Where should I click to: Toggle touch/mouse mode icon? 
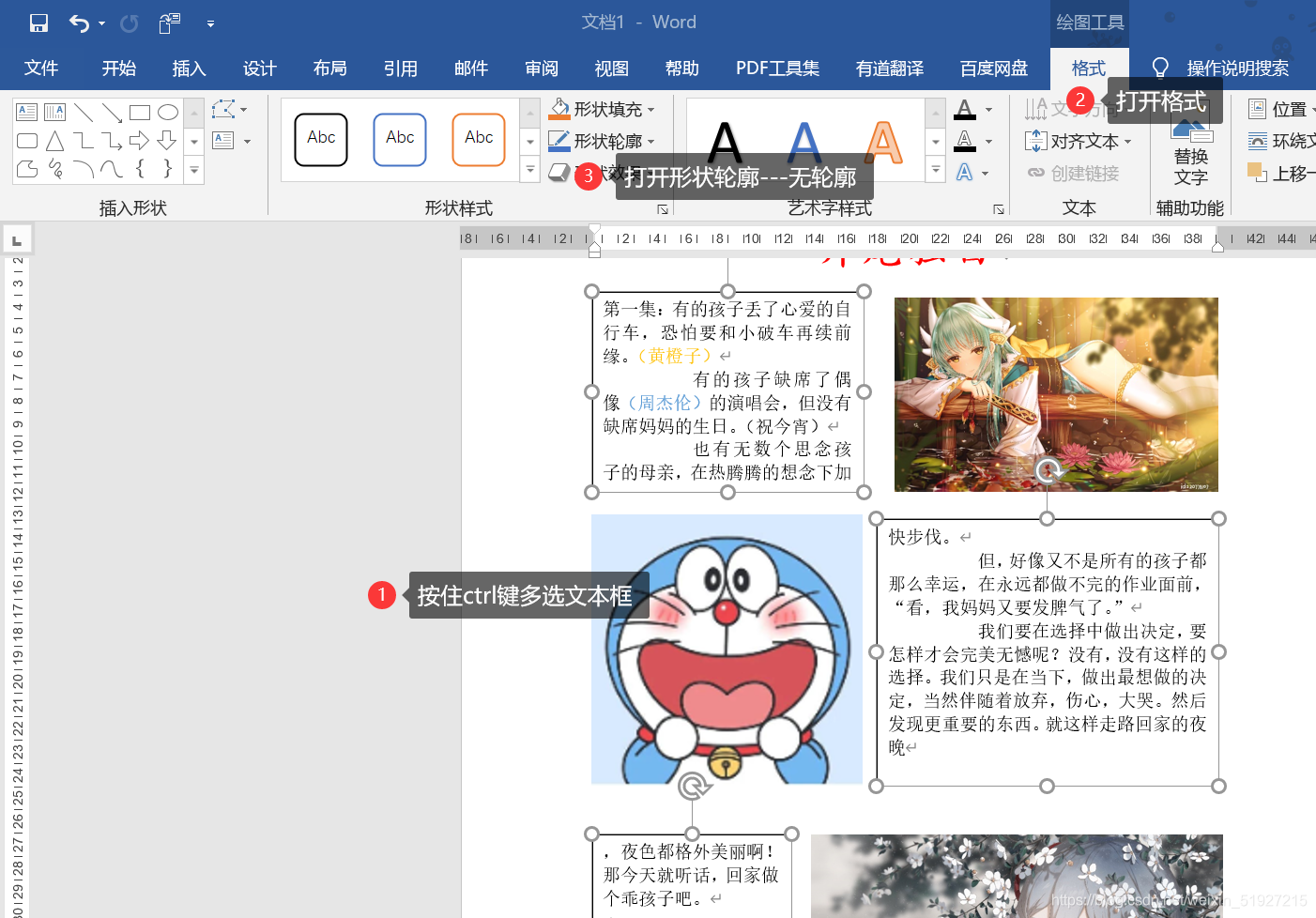click(170, 23)
